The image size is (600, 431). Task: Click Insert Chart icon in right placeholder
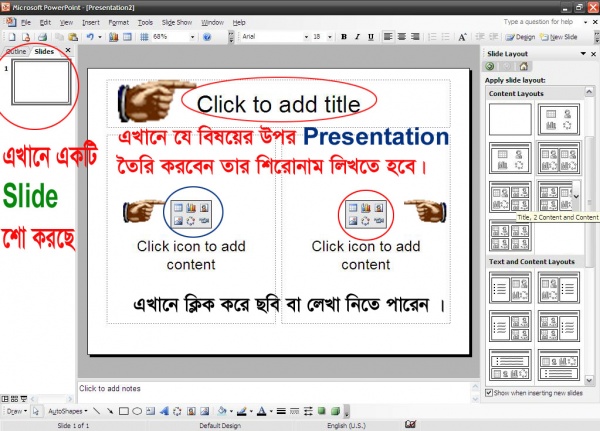pyautogui.click(x=366, y=207)
